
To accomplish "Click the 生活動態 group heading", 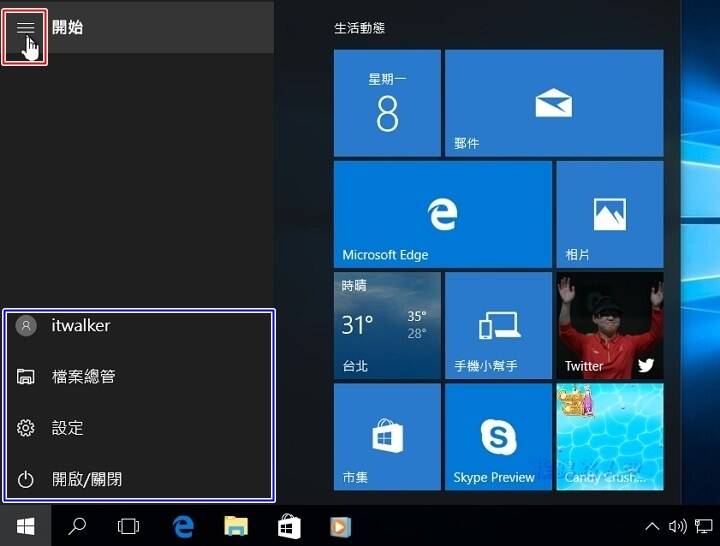I will [360, 28].
